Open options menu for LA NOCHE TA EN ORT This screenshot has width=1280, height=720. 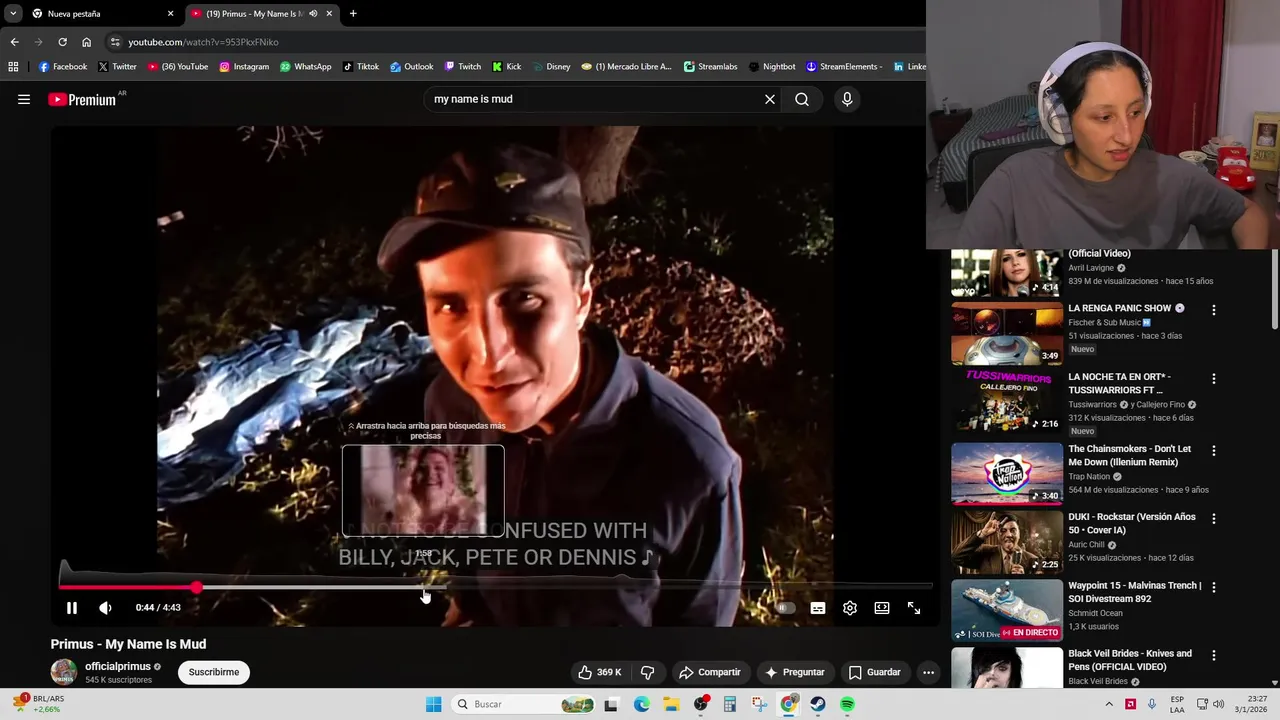click(x=1214, y=379)
